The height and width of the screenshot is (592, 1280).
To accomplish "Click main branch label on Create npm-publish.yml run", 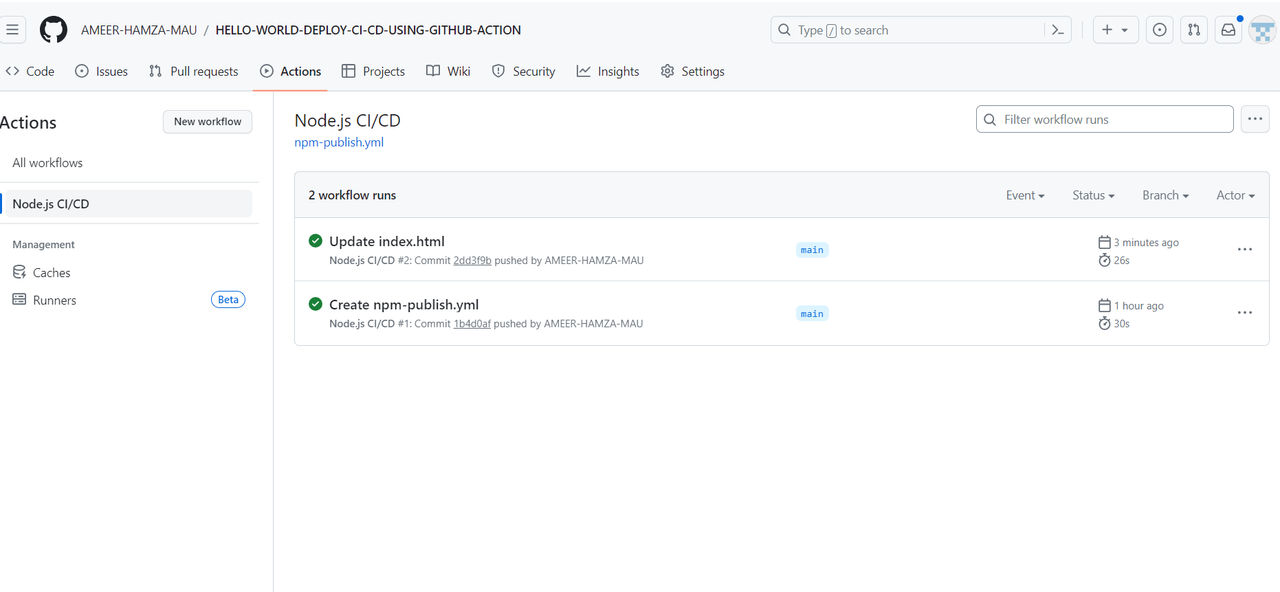I will (x=812, y=314).
